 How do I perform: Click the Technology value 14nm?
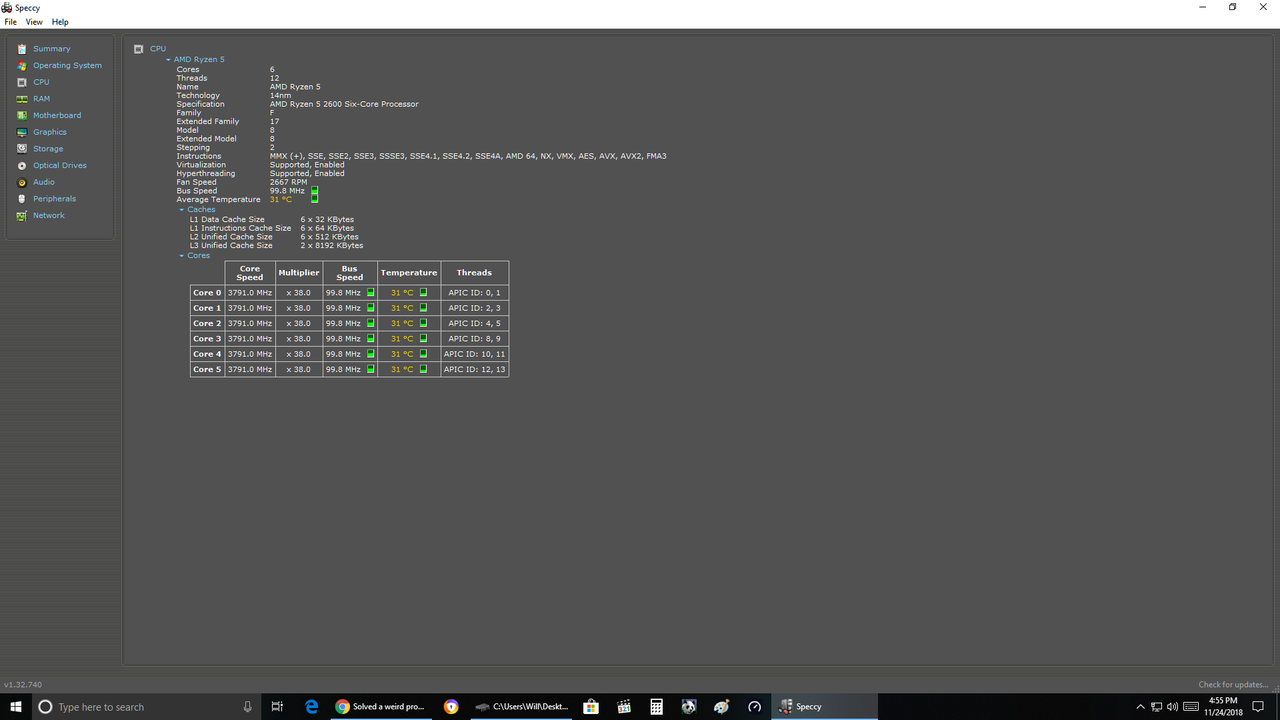click(x=280, y=96)
